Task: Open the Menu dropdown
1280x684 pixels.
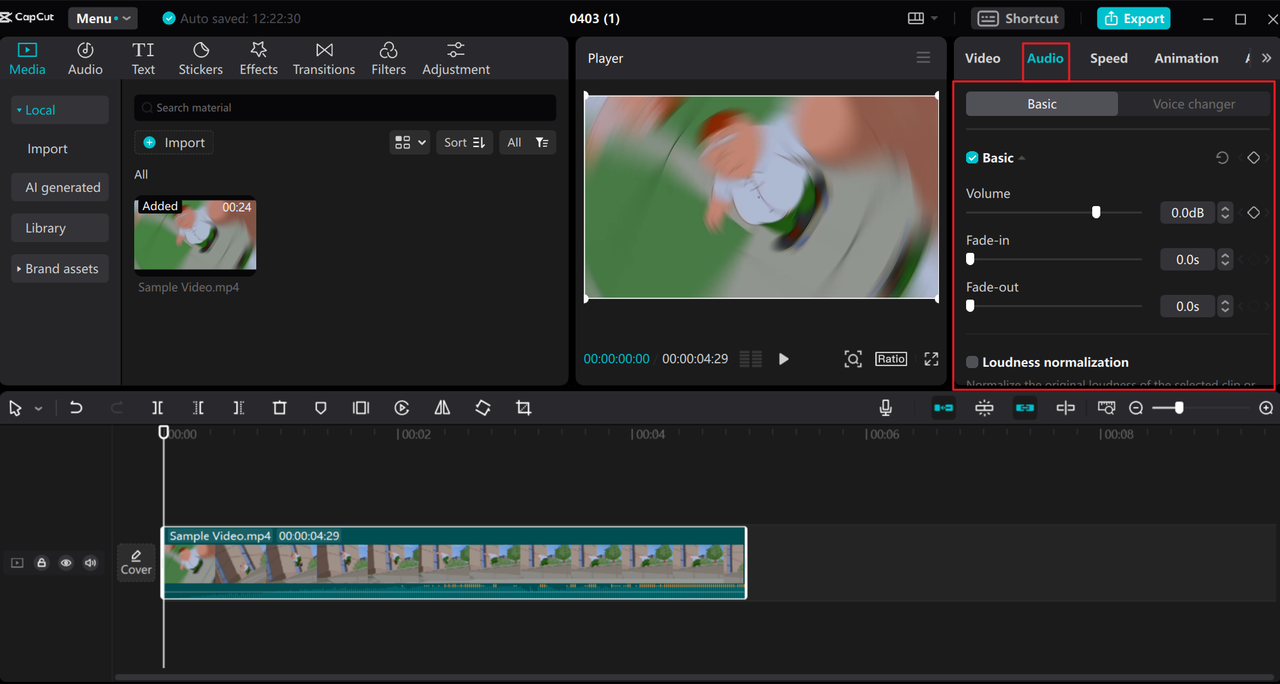Action: pos(103,18)
